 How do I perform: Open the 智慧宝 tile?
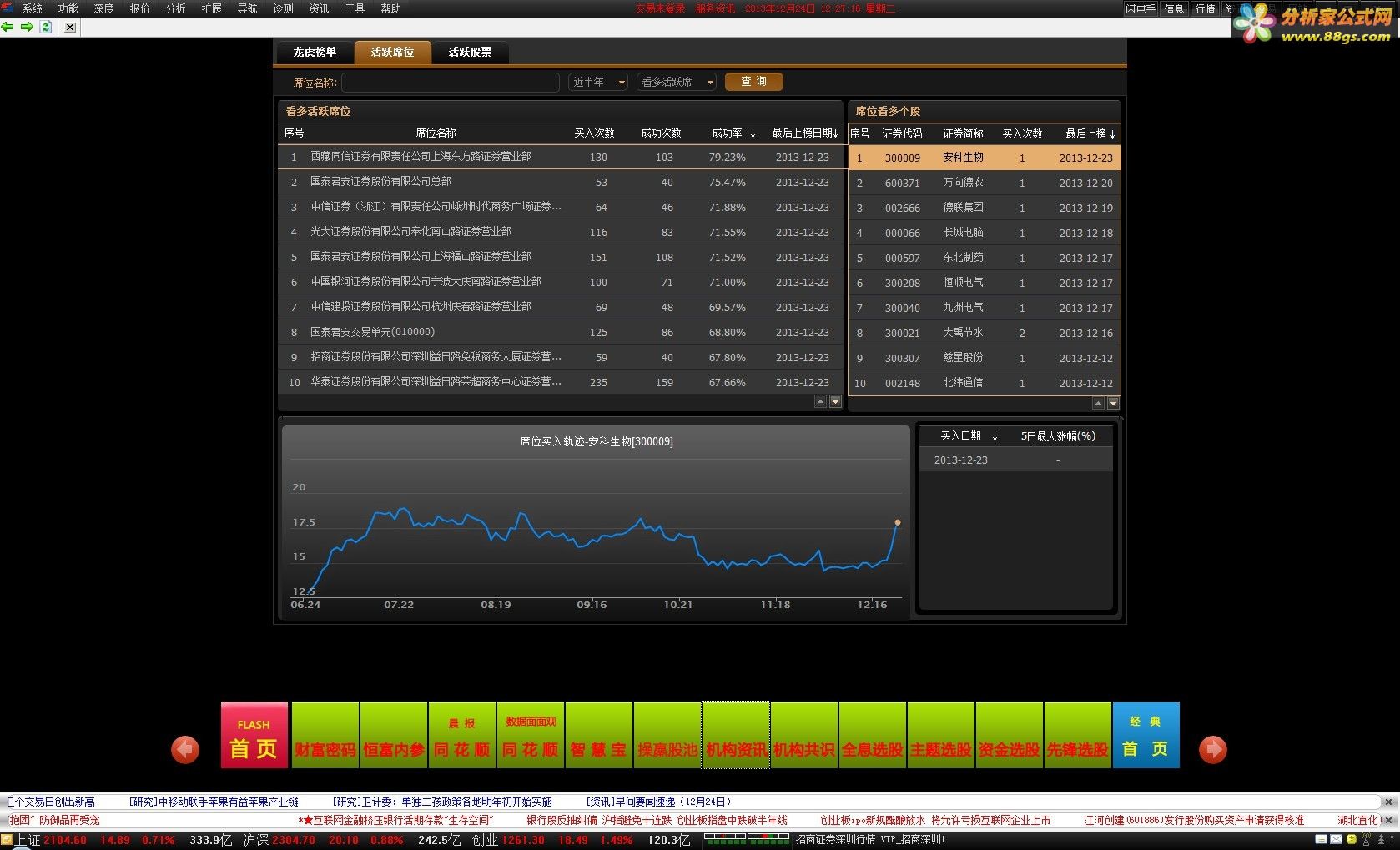pos(599,735)
